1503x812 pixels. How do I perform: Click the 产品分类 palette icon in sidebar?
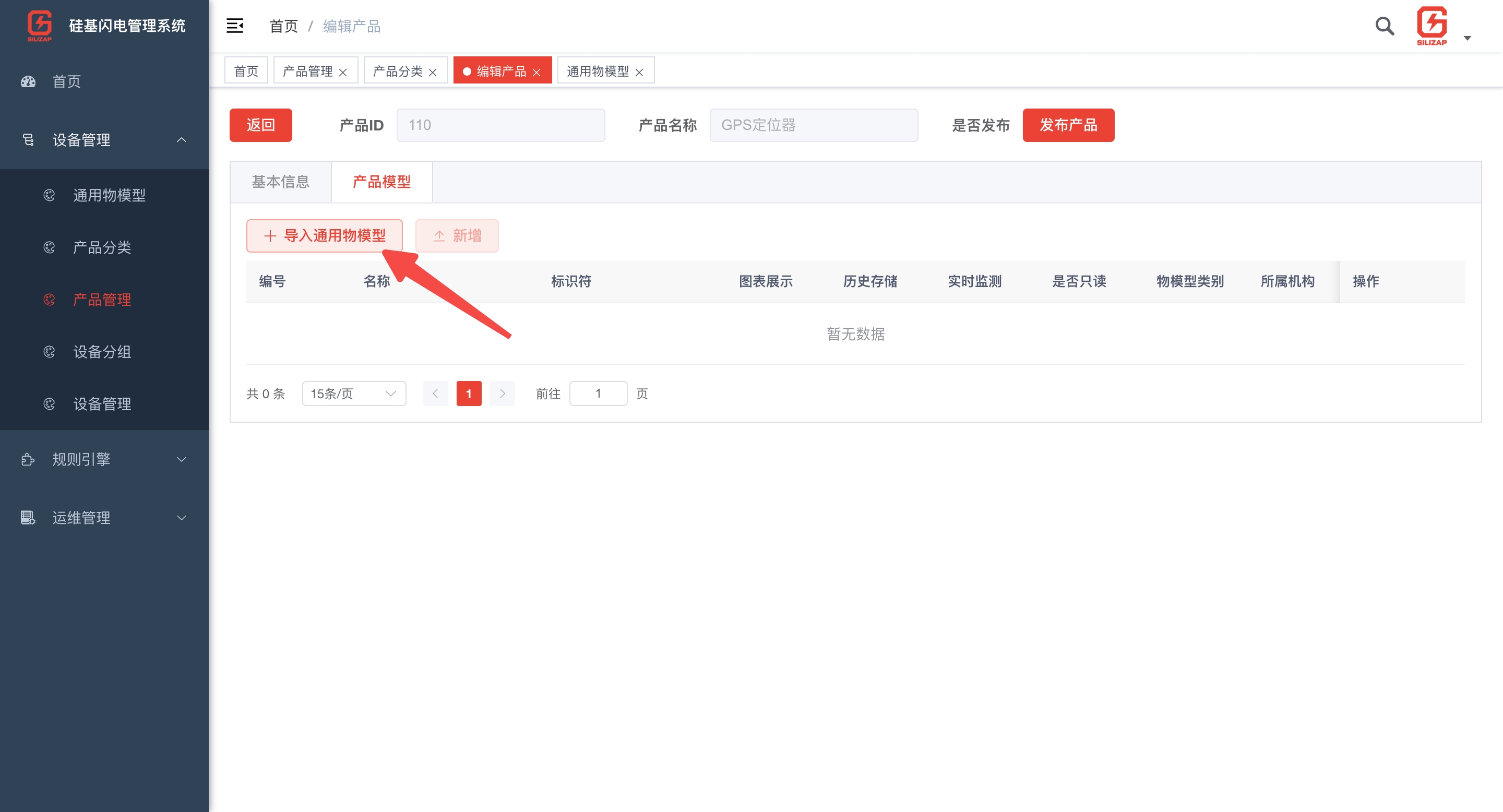49,247
